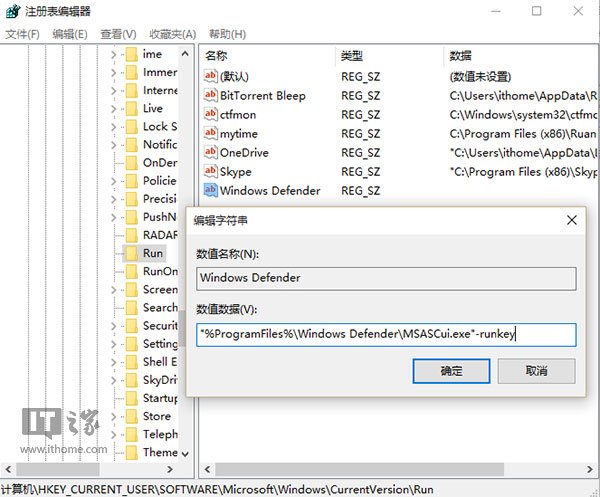Click the registry path in status bar
This screenshot has width=600, height=497.
(217, 489)
